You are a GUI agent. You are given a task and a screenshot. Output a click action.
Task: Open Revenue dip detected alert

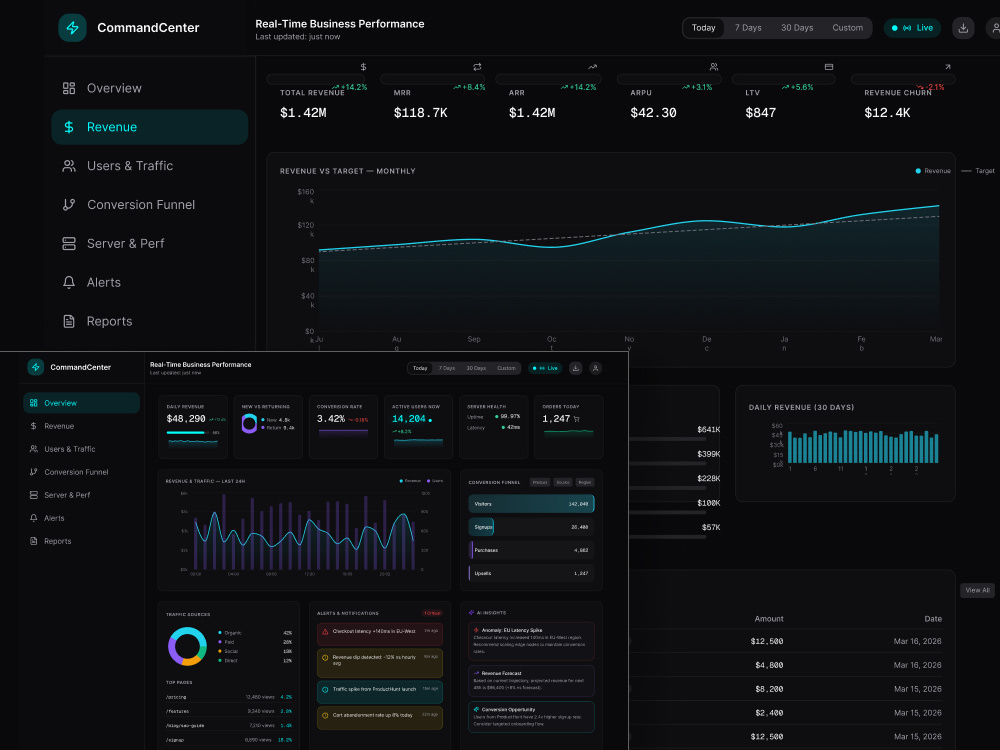(380, 661)
